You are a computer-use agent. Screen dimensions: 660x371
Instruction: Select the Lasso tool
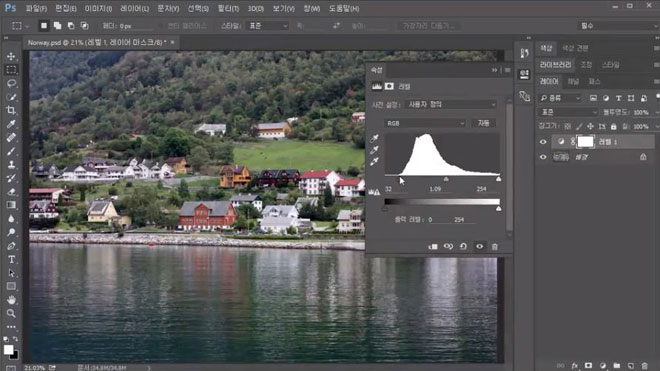(x=11, y=83)
